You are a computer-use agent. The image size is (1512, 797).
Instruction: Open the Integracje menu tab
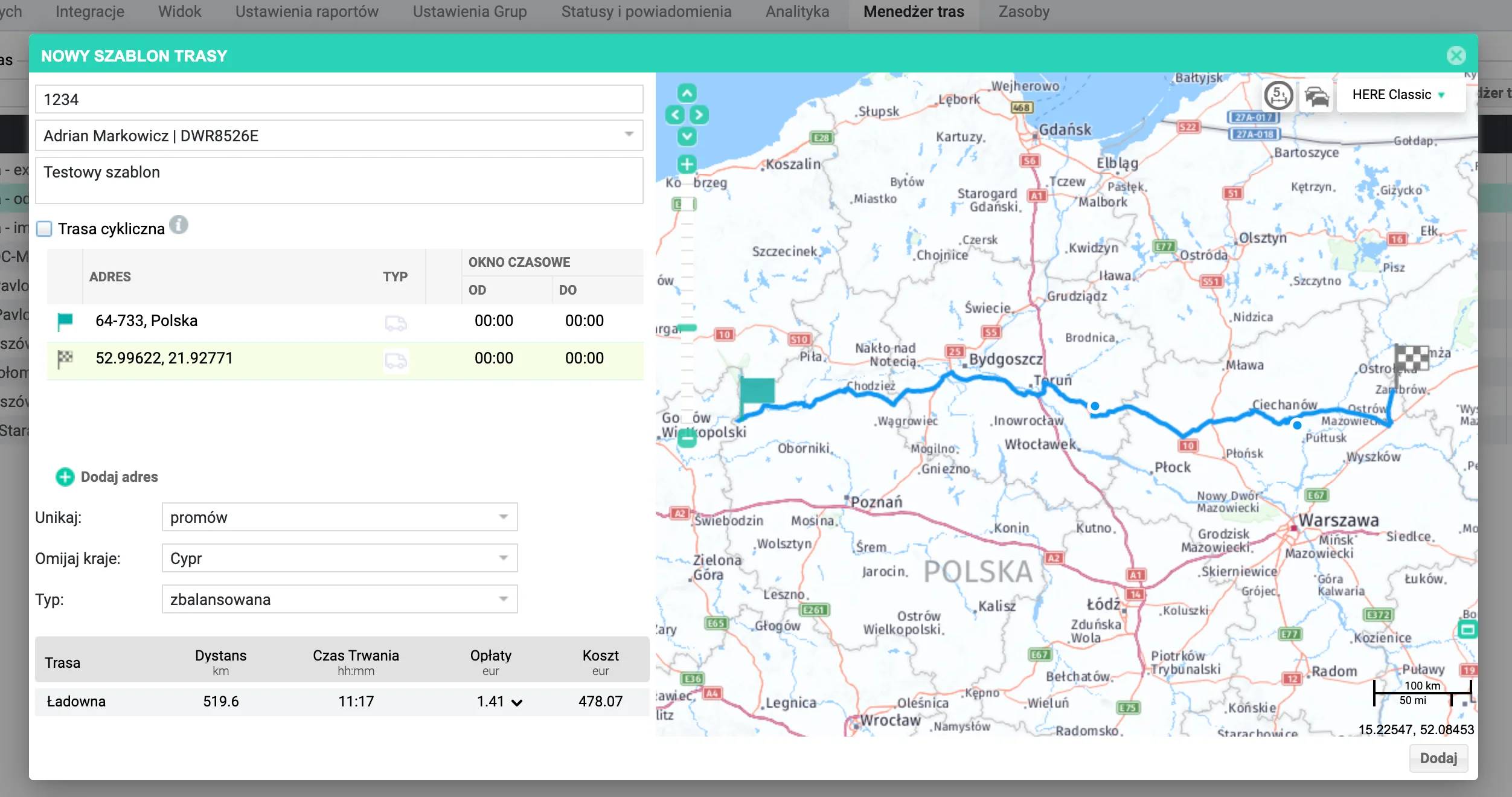(90, 11)
